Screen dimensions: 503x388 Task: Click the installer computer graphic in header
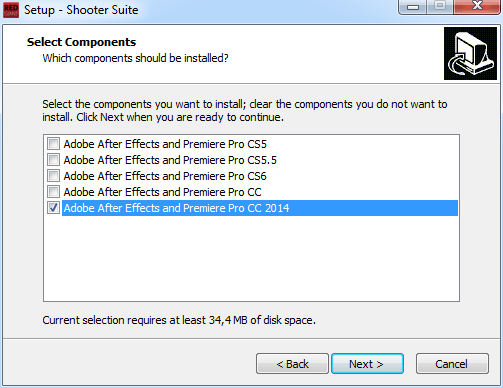coord(470,54)
